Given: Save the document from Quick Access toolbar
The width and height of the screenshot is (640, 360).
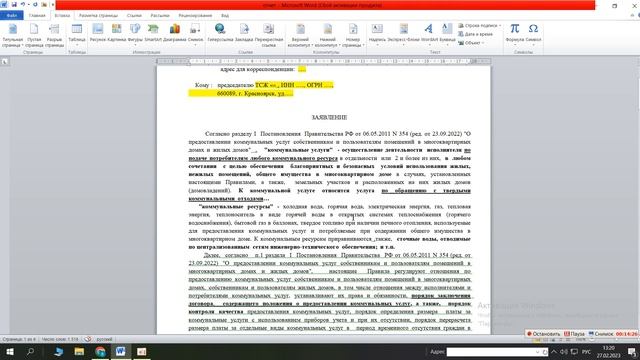Looking at the screenshot, I should point(14,4).
